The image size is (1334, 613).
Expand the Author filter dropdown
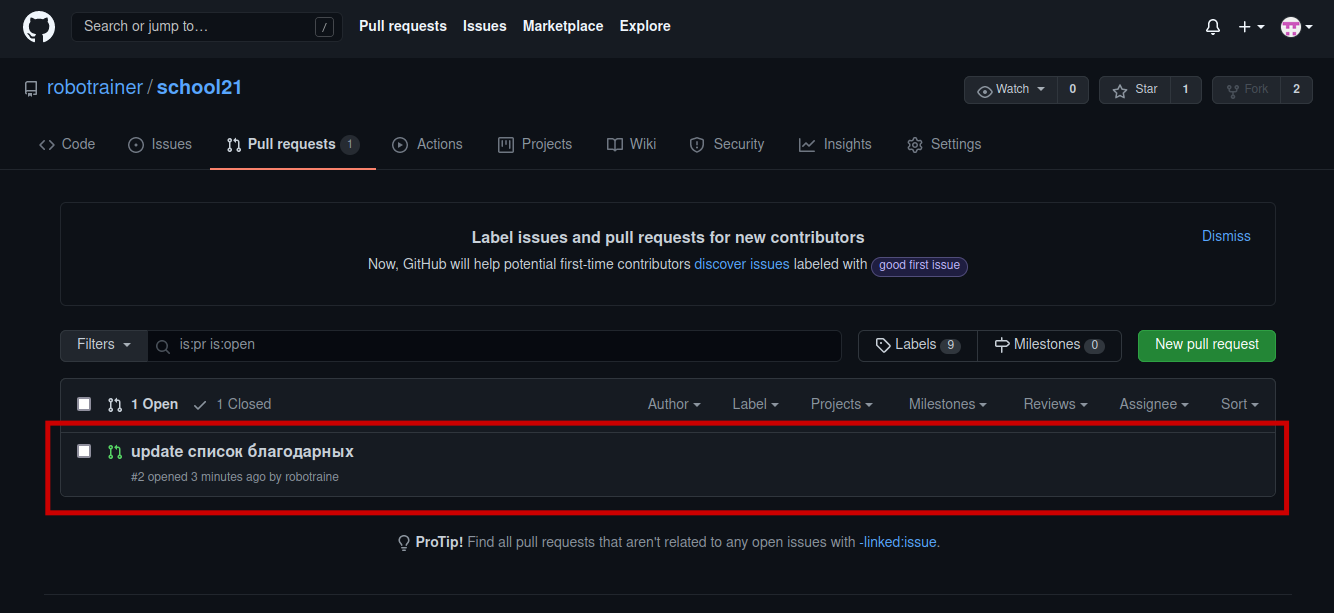674,404
